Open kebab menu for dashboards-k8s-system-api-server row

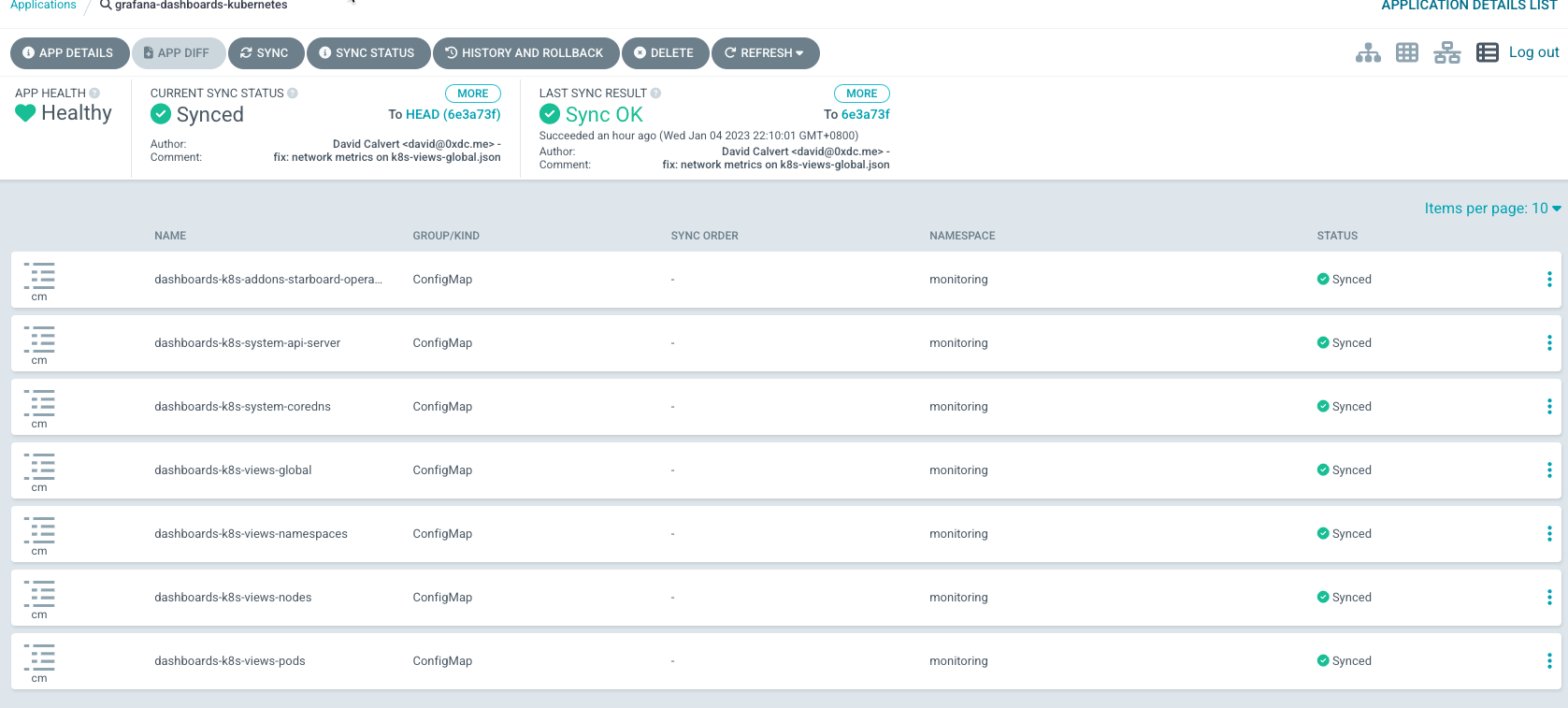coord(1549,343)
